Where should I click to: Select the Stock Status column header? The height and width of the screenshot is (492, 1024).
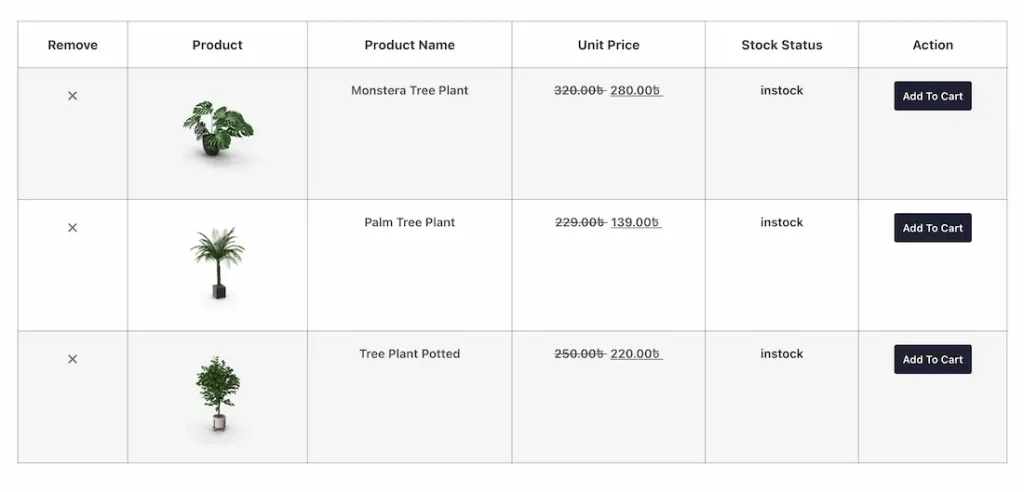pos(782,45)
